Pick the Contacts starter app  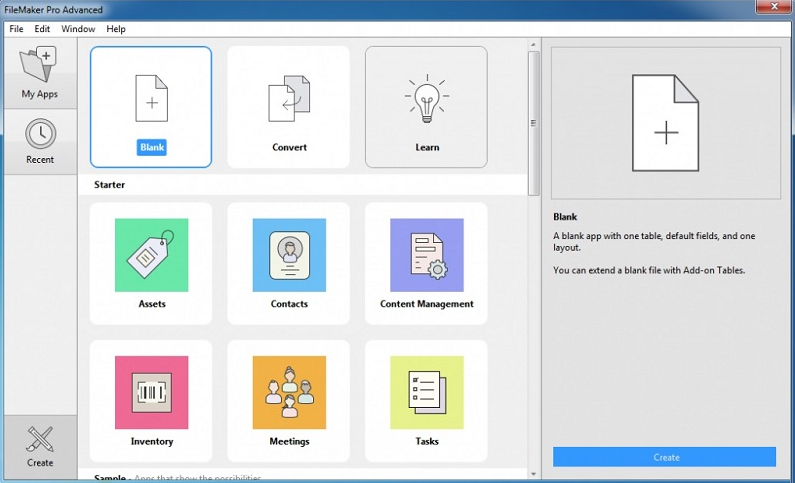pyautogui.click(x=288, y=264)
